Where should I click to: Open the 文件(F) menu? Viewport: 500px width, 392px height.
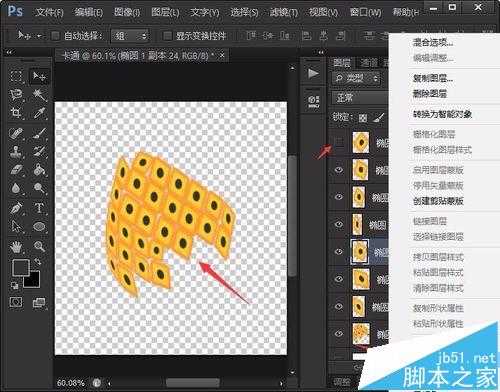pos(49,13)
